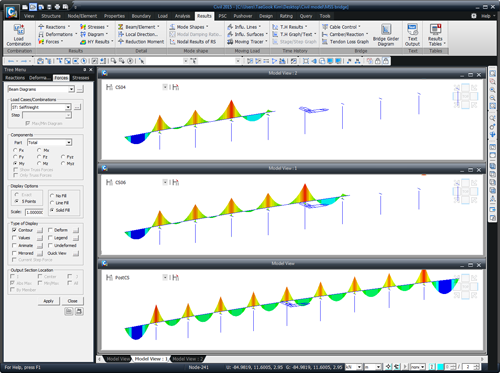The image size is (500, 373).
Task: Click the Local Direction ribbon icon
Action: [x=121, y=34]
